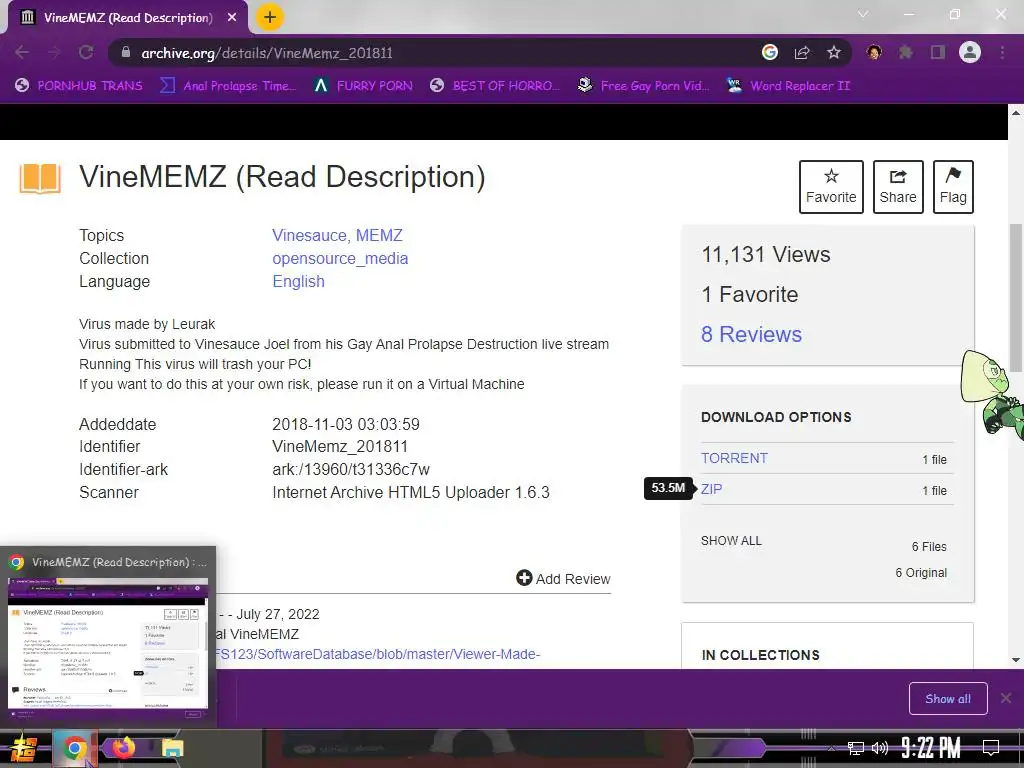Click the volume speaker tray icon
The width and height of the screenshot is (1024, 768).
tap(880, 748)
